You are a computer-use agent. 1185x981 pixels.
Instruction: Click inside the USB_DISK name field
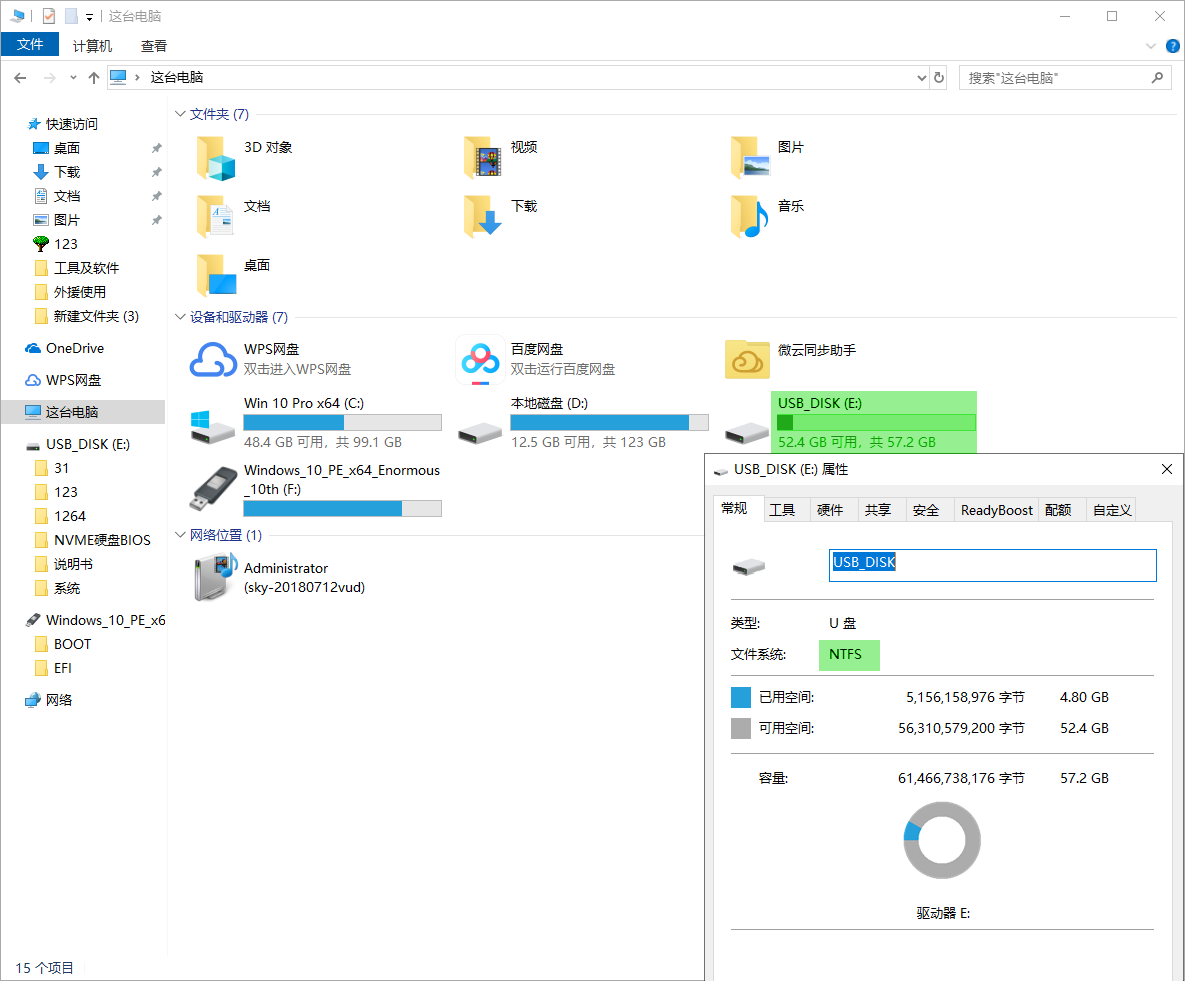990,564
